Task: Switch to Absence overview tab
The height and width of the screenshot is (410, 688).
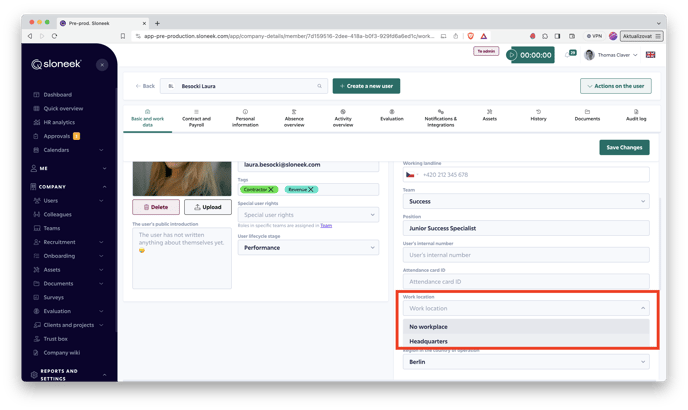Action: [294, 119]
